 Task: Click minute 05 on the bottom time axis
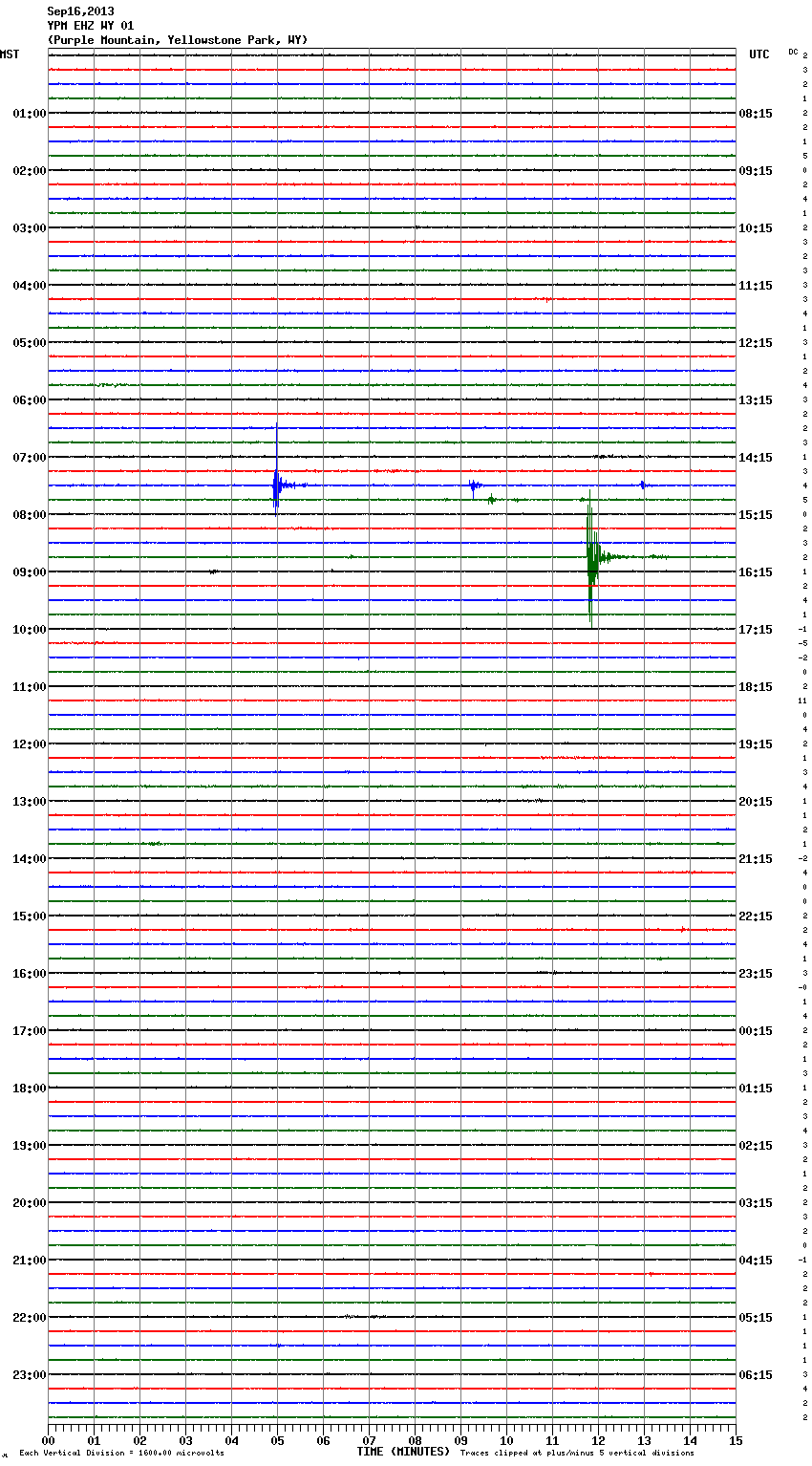coord(277,1440)
